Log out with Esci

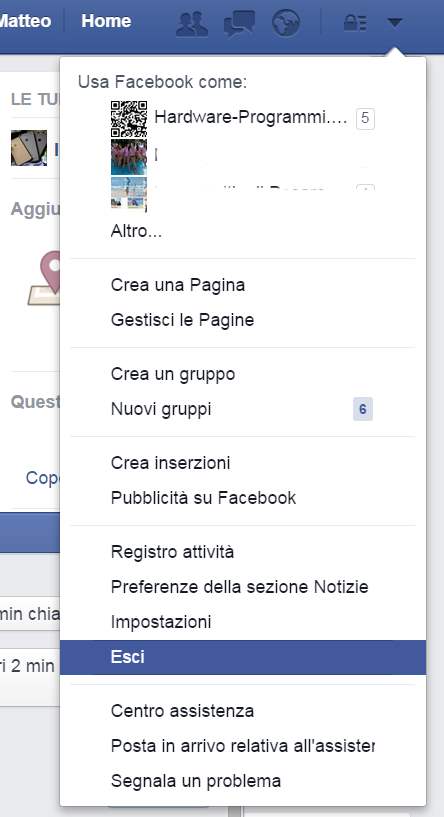(243, 657)
